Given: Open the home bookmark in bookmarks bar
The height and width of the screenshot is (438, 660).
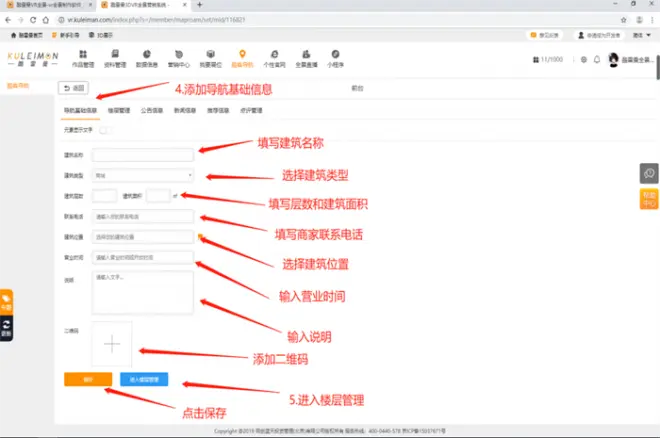Looking at the screenshot, I should pos(27,35).
